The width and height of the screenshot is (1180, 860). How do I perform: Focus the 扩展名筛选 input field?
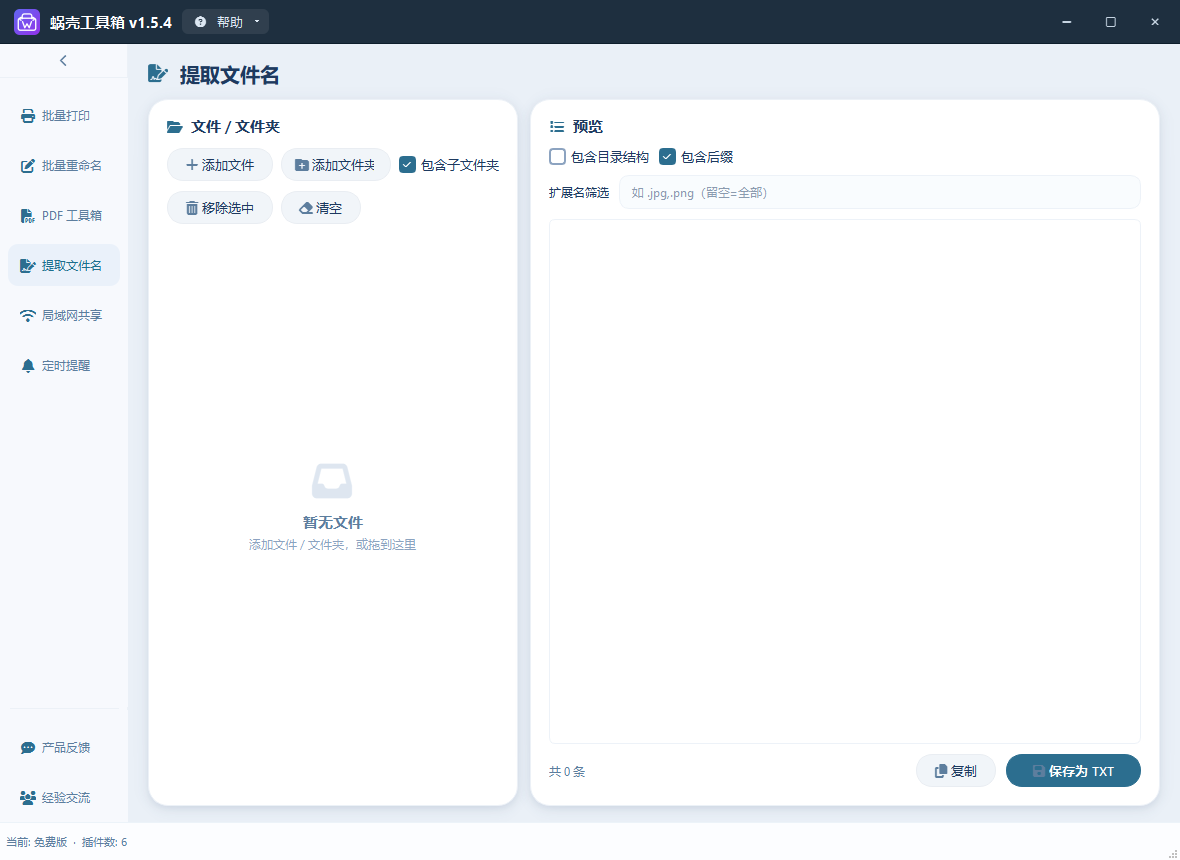[x=880, y=193]
